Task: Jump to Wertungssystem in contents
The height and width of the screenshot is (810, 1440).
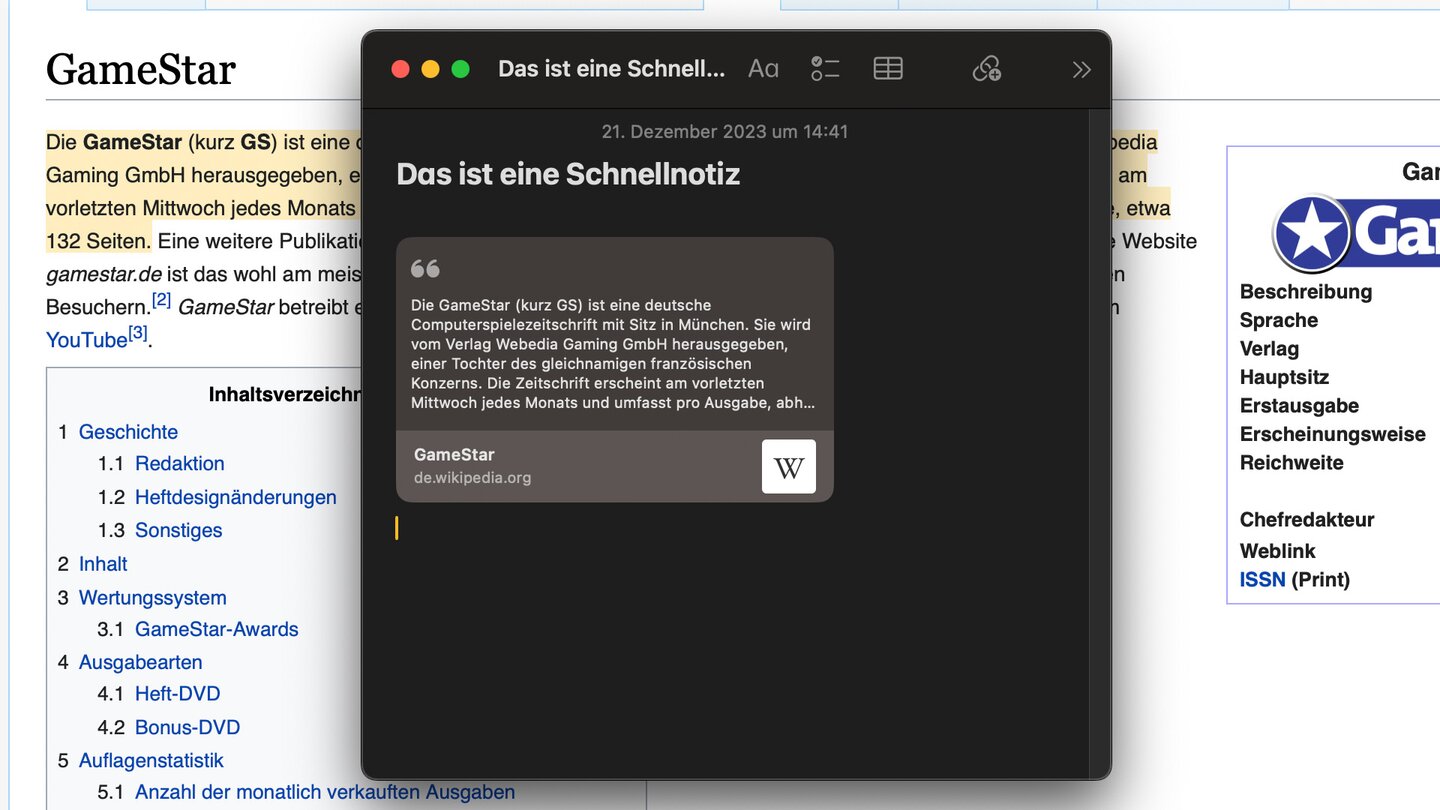Action: (152, 598)
